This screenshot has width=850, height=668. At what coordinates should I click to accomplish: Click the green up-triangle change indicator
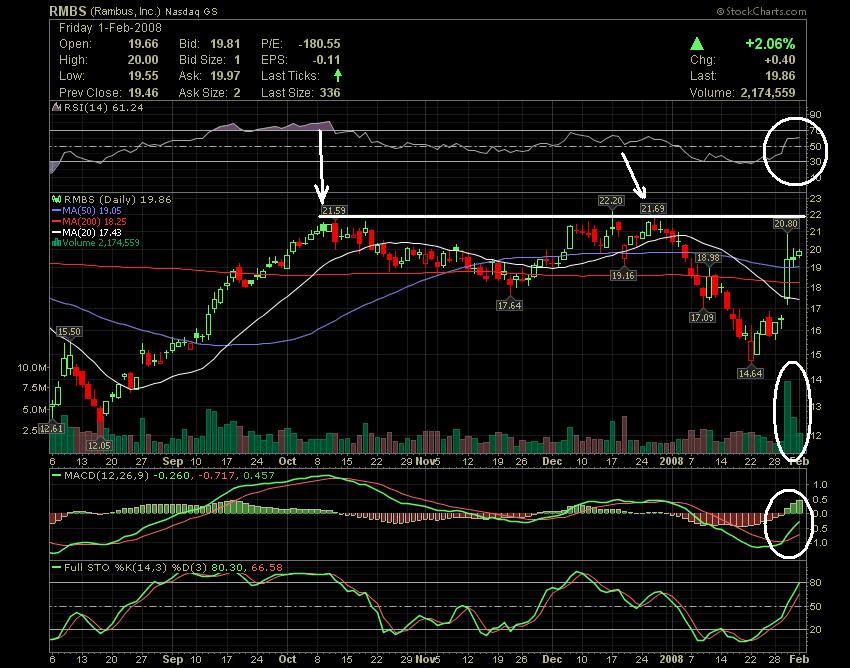(697, 44)
